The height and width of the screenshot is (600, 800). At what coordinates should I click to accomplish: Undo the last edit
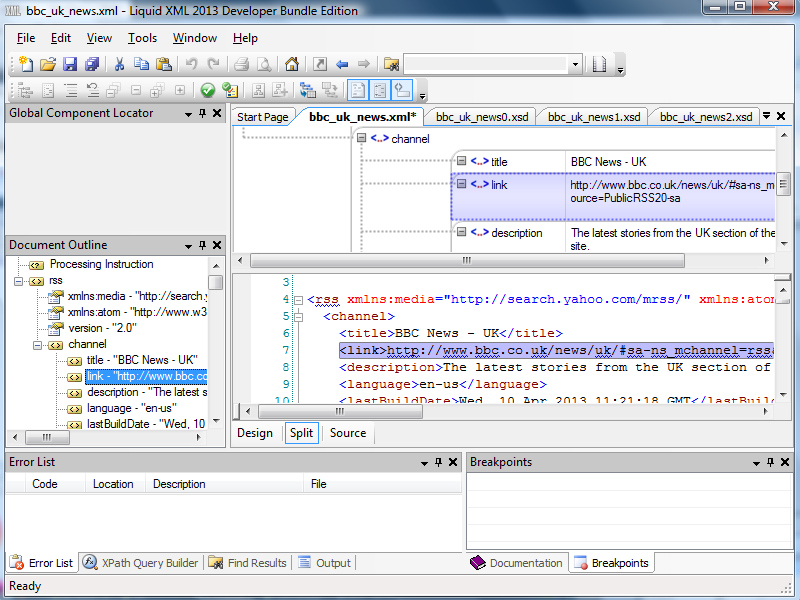(x=191, y=64)
